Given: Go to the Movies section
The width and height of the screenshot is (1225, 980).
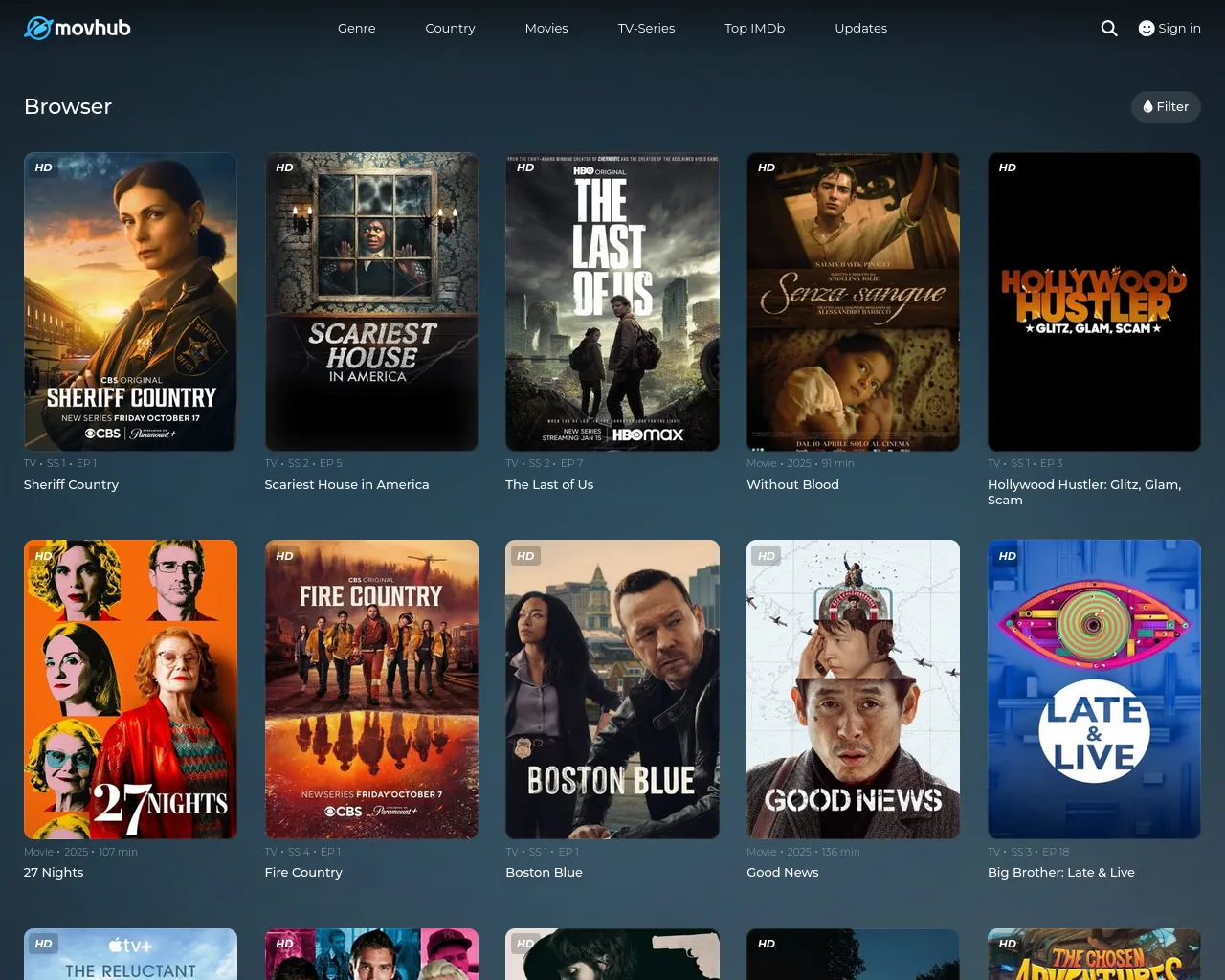Looking at the screenshot, I should (546, 29).
